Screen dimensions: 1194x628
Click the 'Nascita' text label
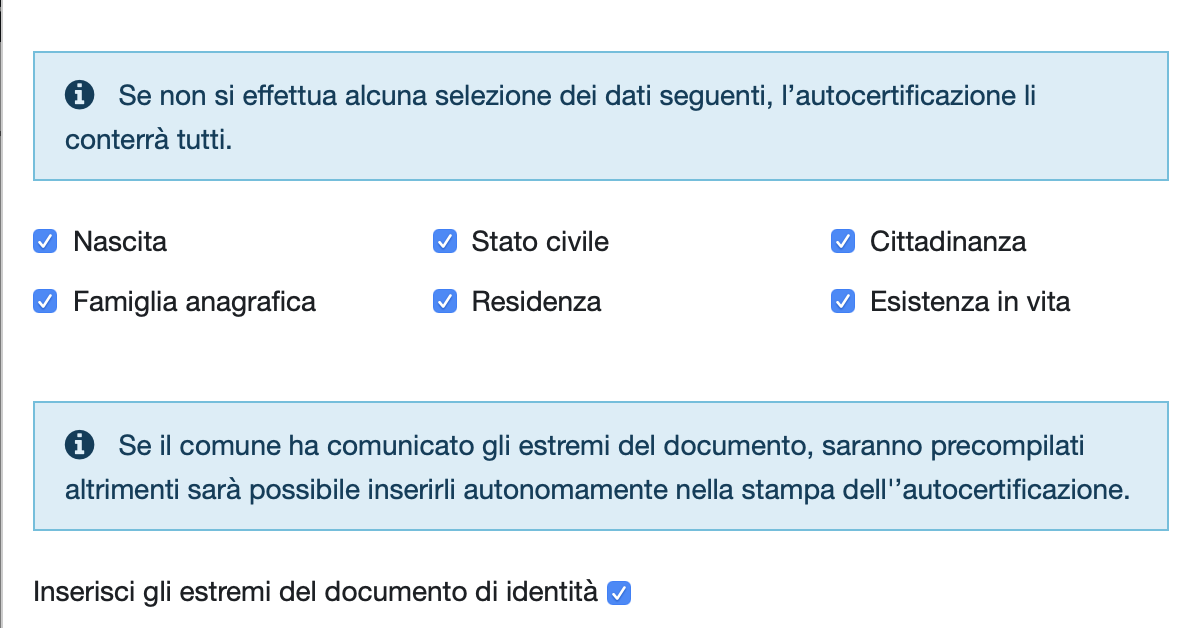tap(120, 242)
